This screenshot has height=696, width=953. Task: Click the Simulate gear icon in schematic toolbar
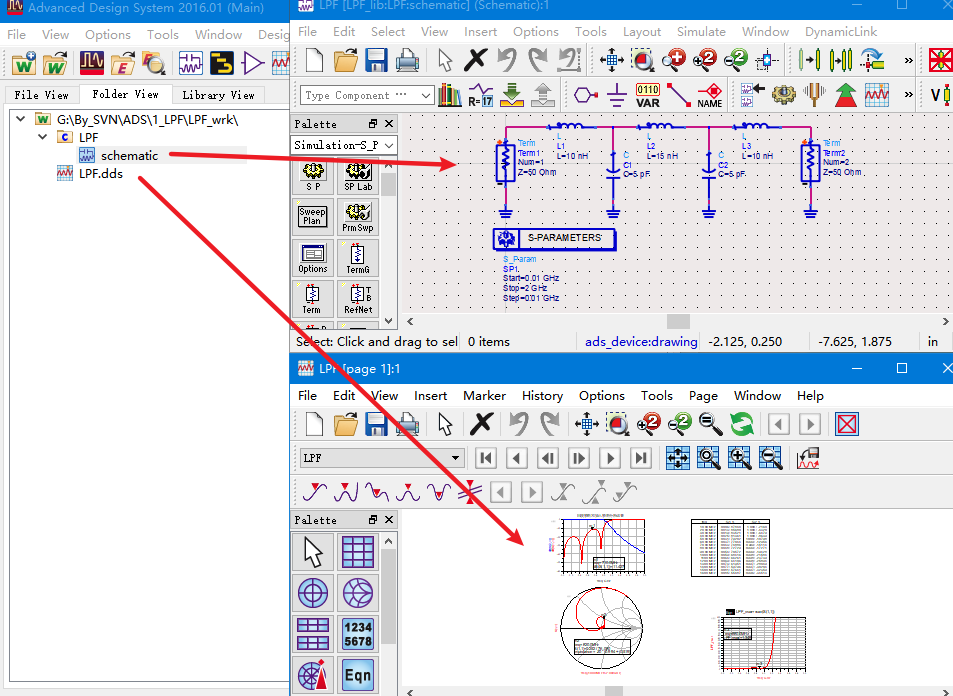click(784, 94)
